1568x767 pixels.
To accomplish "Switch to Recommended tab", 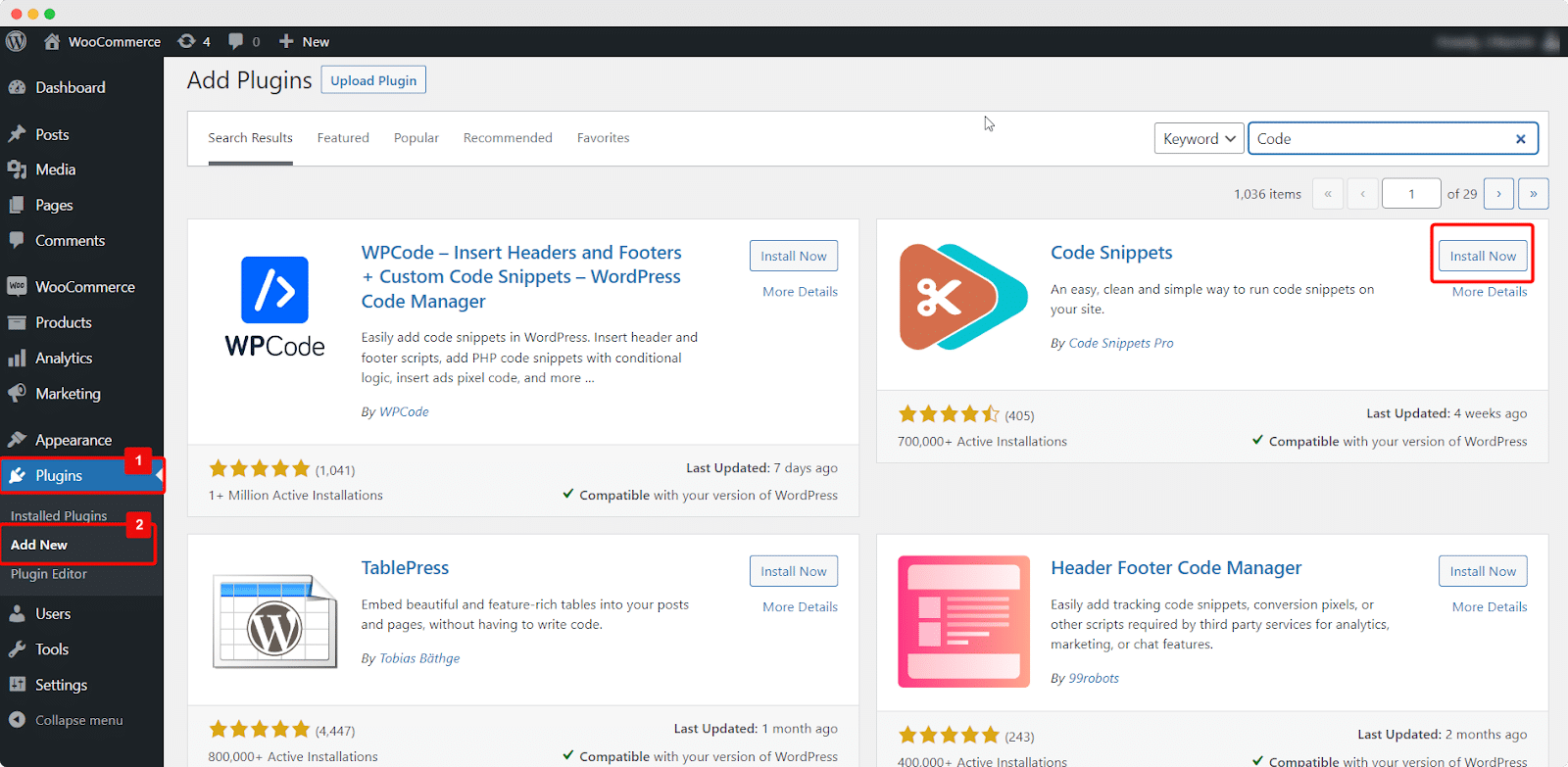I will [x=508, y=138].
